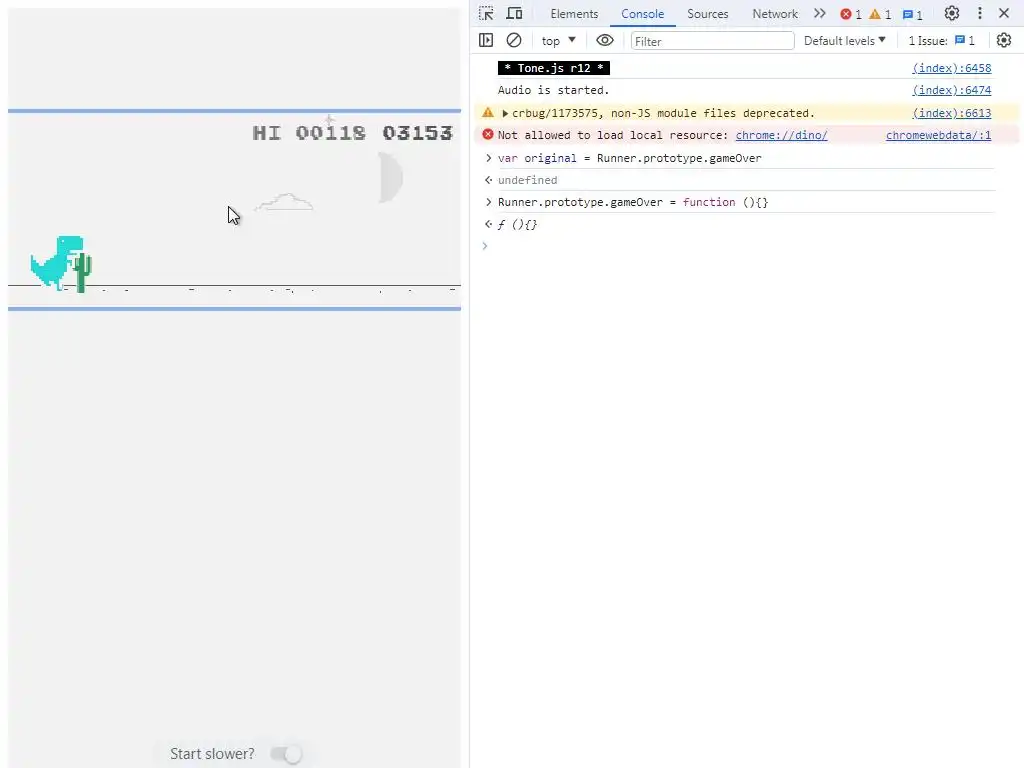
Task: Open the DevTools three-dot menu
Action: point(980,14)
